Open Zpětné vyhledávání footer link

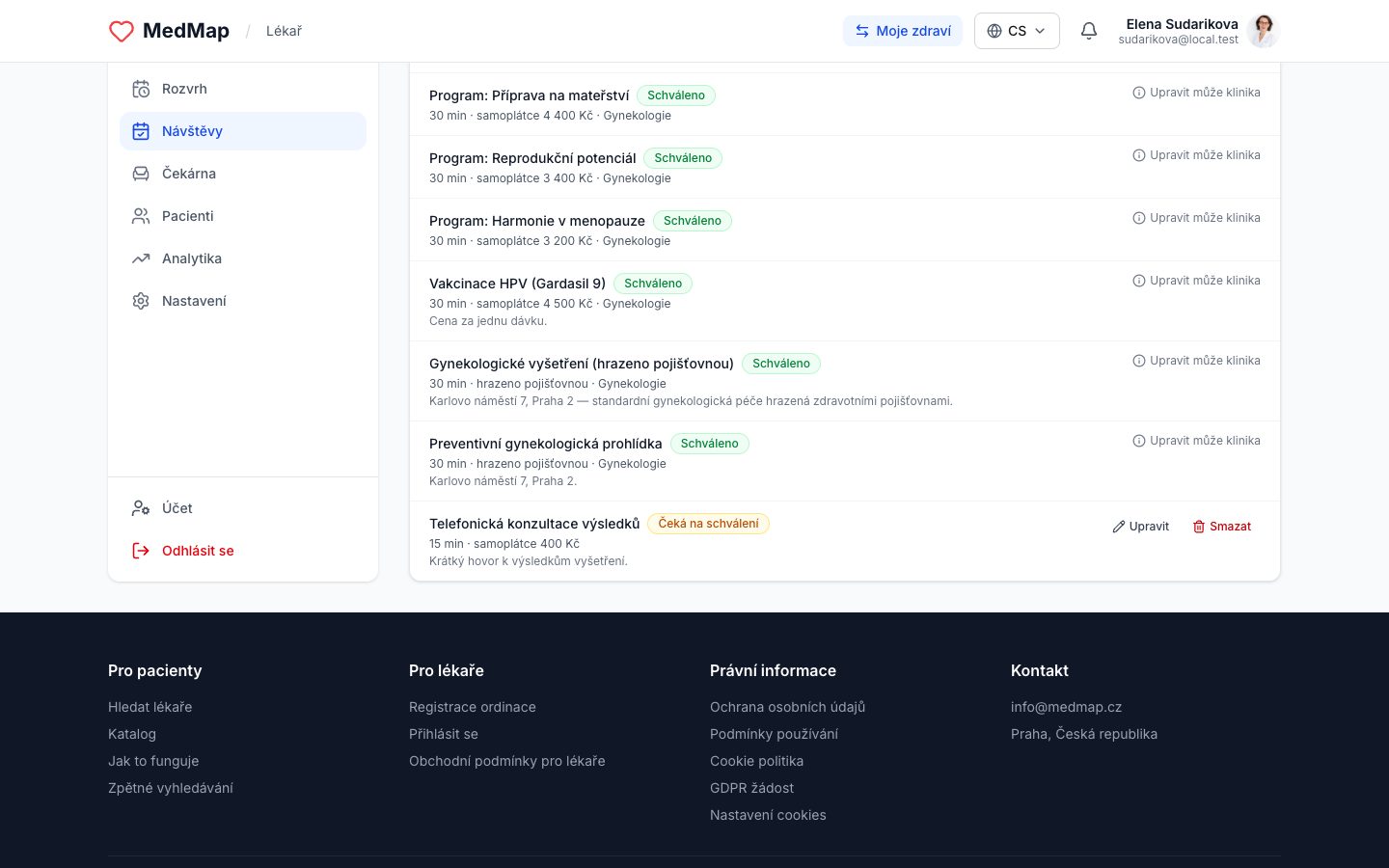click(171, 788)
